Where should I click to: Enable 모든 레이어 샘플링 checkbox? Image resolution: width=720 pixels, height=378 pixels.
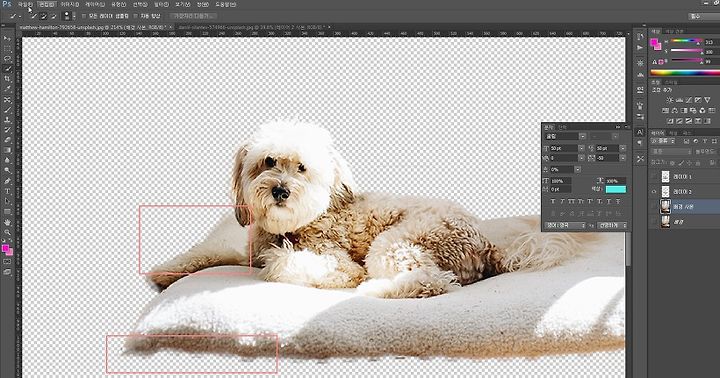pos(84,16)
